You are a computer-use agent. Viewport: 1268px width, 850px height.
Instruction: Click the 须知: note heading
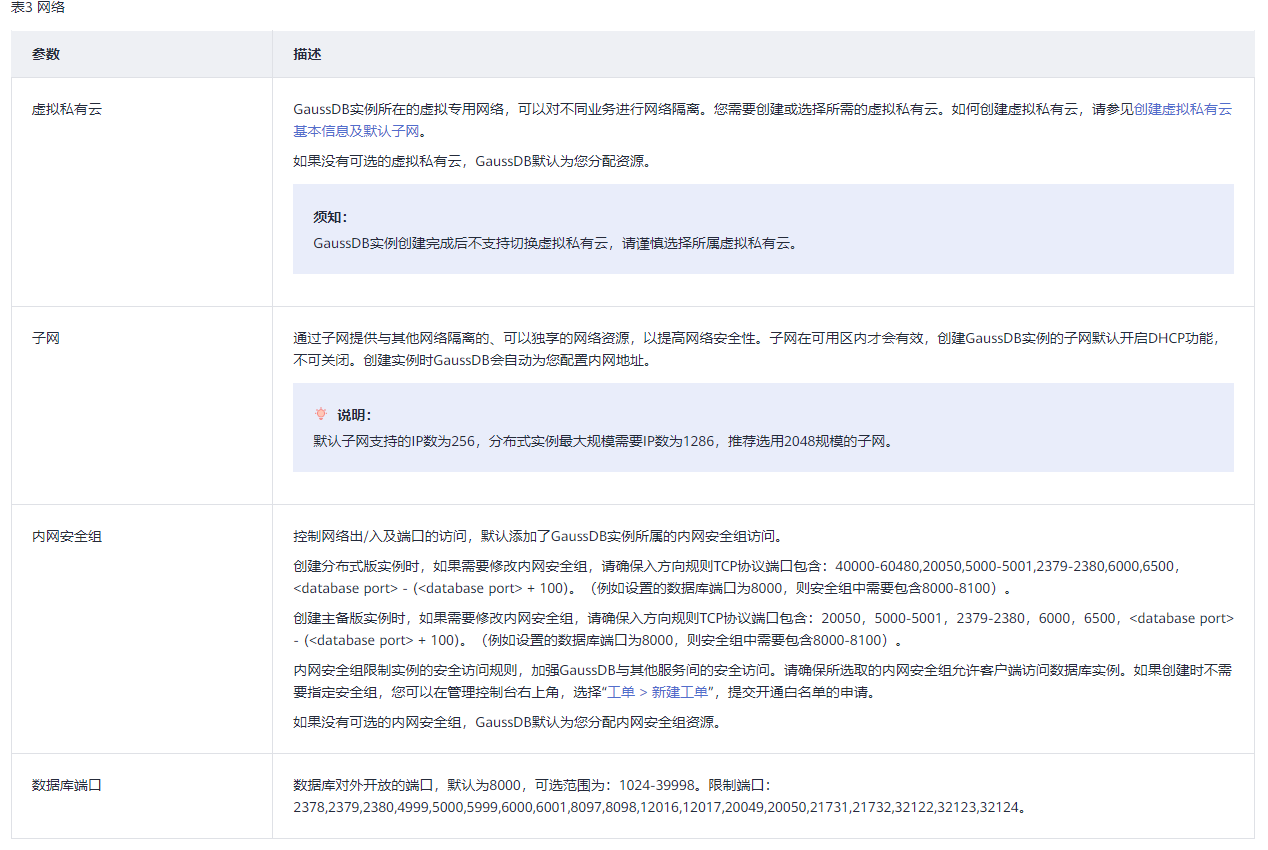click(x=330, y=217)
